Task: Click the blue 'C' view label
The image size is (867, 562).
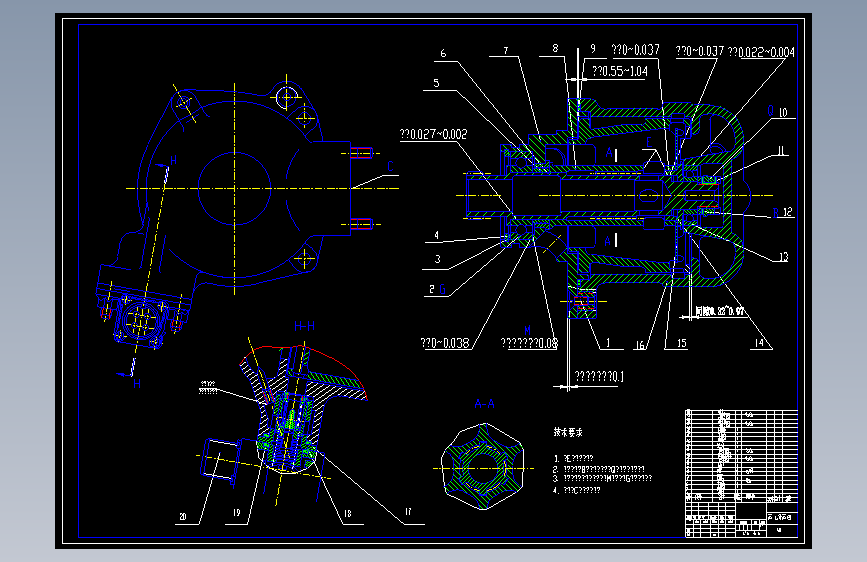Action: coord(390,166)
